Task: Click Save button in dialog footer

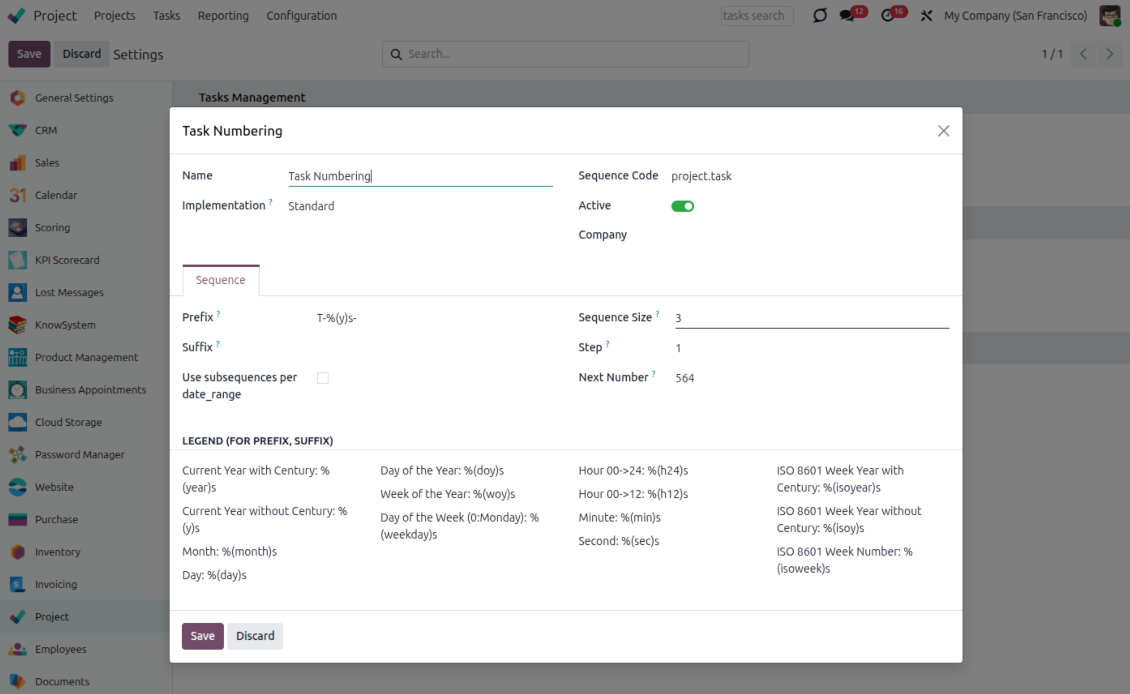Action: click(202, 636)
